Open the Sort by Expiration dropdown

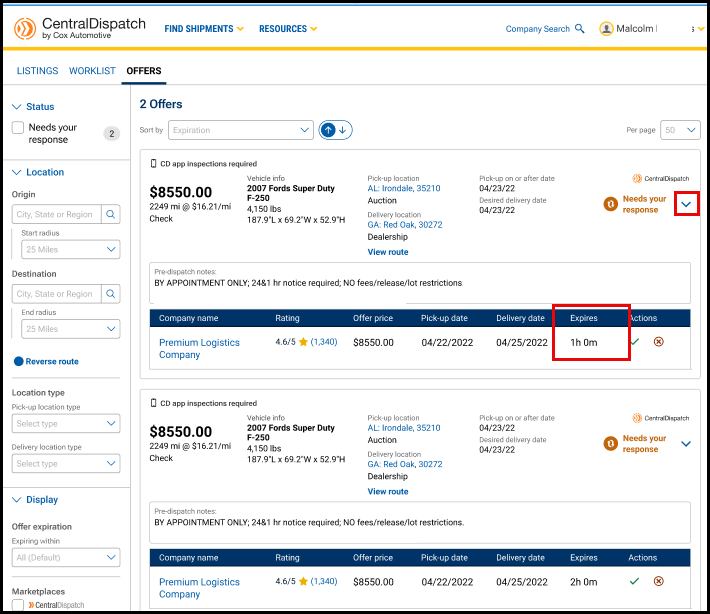click(x=241, y=130)
